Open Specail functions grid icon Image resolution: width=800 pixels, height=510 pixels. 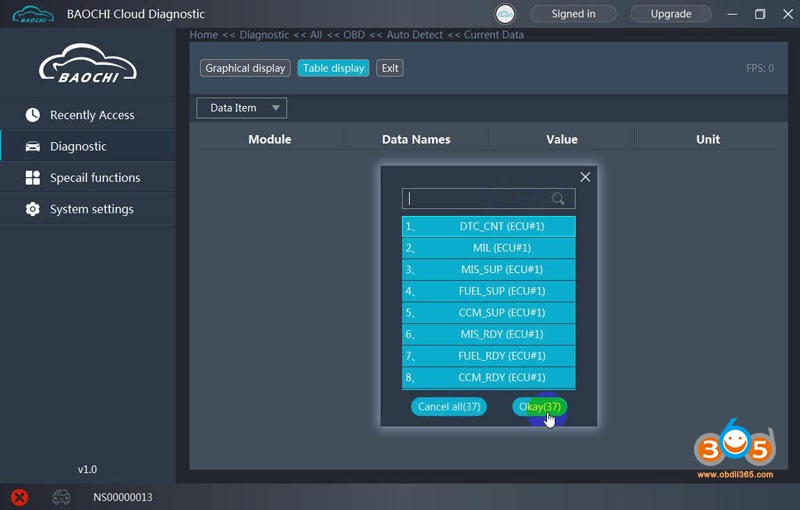pos(33,177)
